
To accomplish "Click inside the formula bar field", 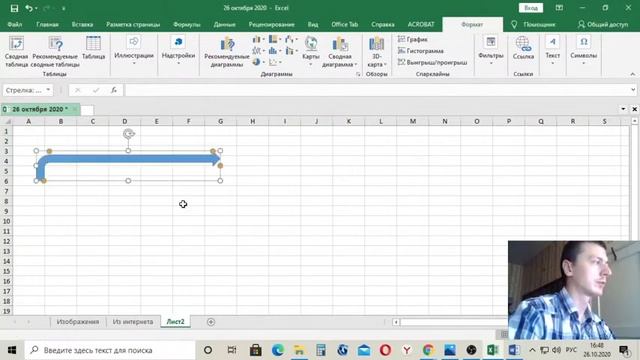I will [x=378, y=90].
